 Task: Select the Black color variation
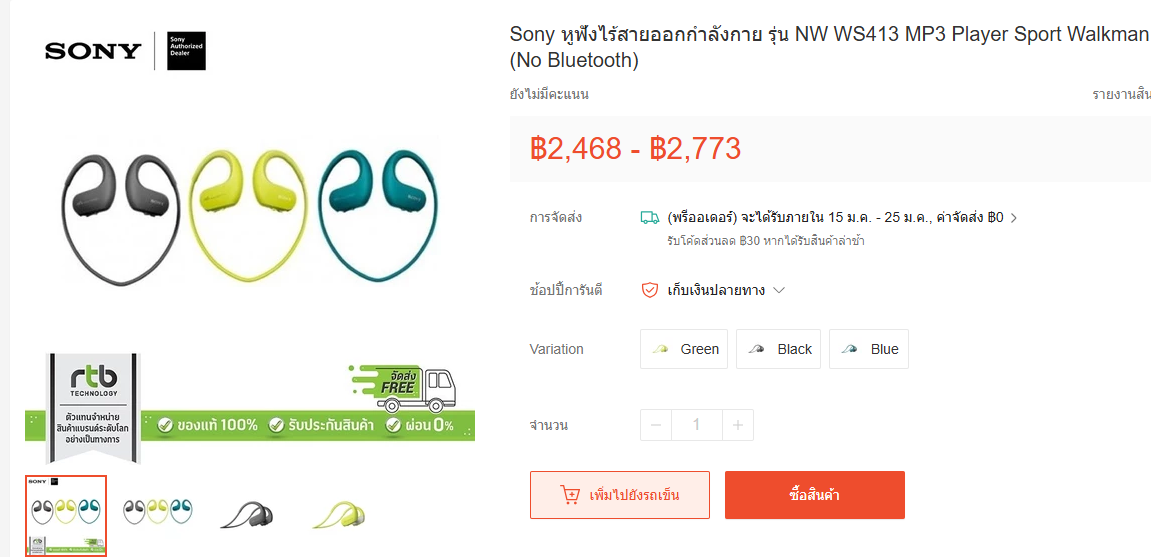[x=778, y=349]
